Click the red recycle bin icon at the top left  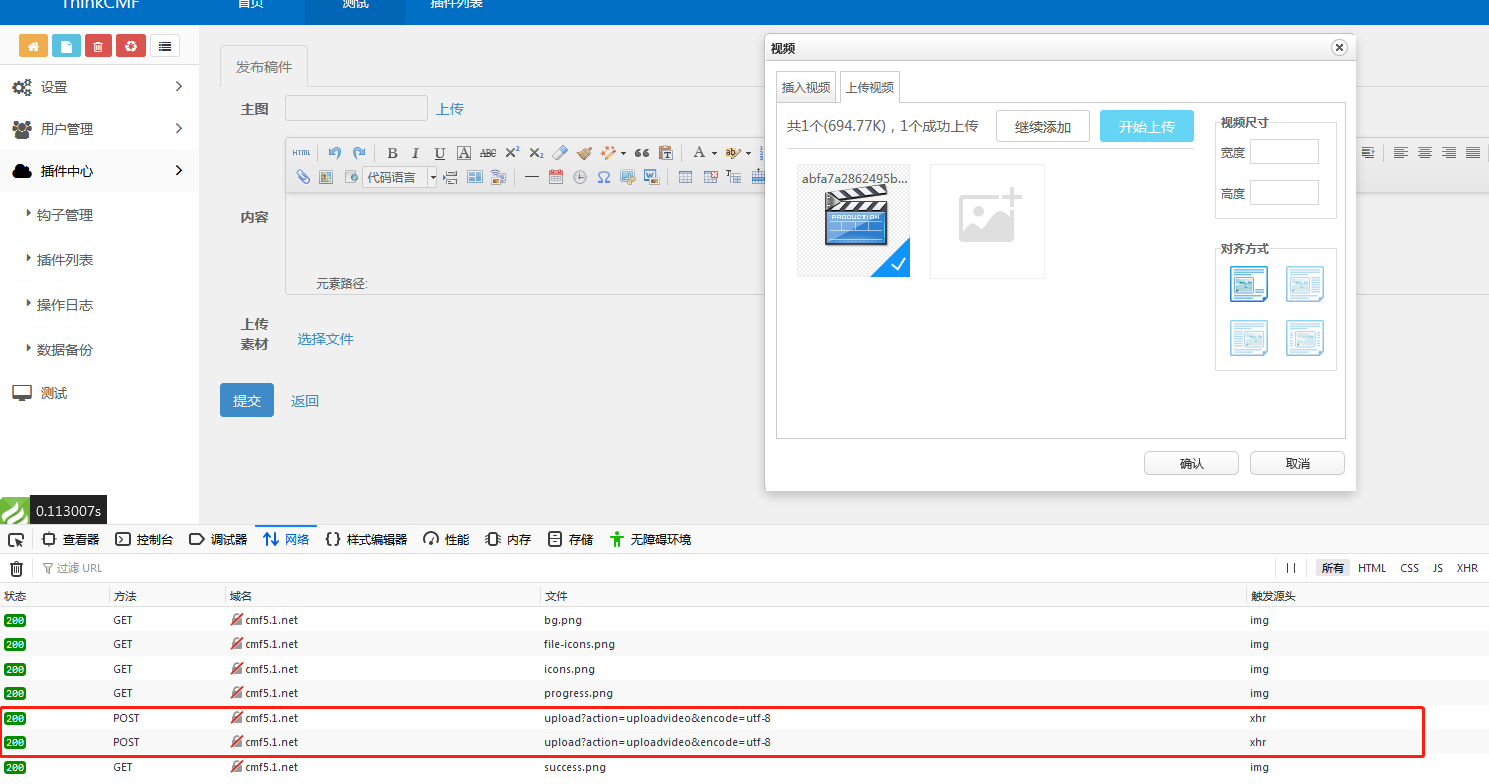coord(98,45)
